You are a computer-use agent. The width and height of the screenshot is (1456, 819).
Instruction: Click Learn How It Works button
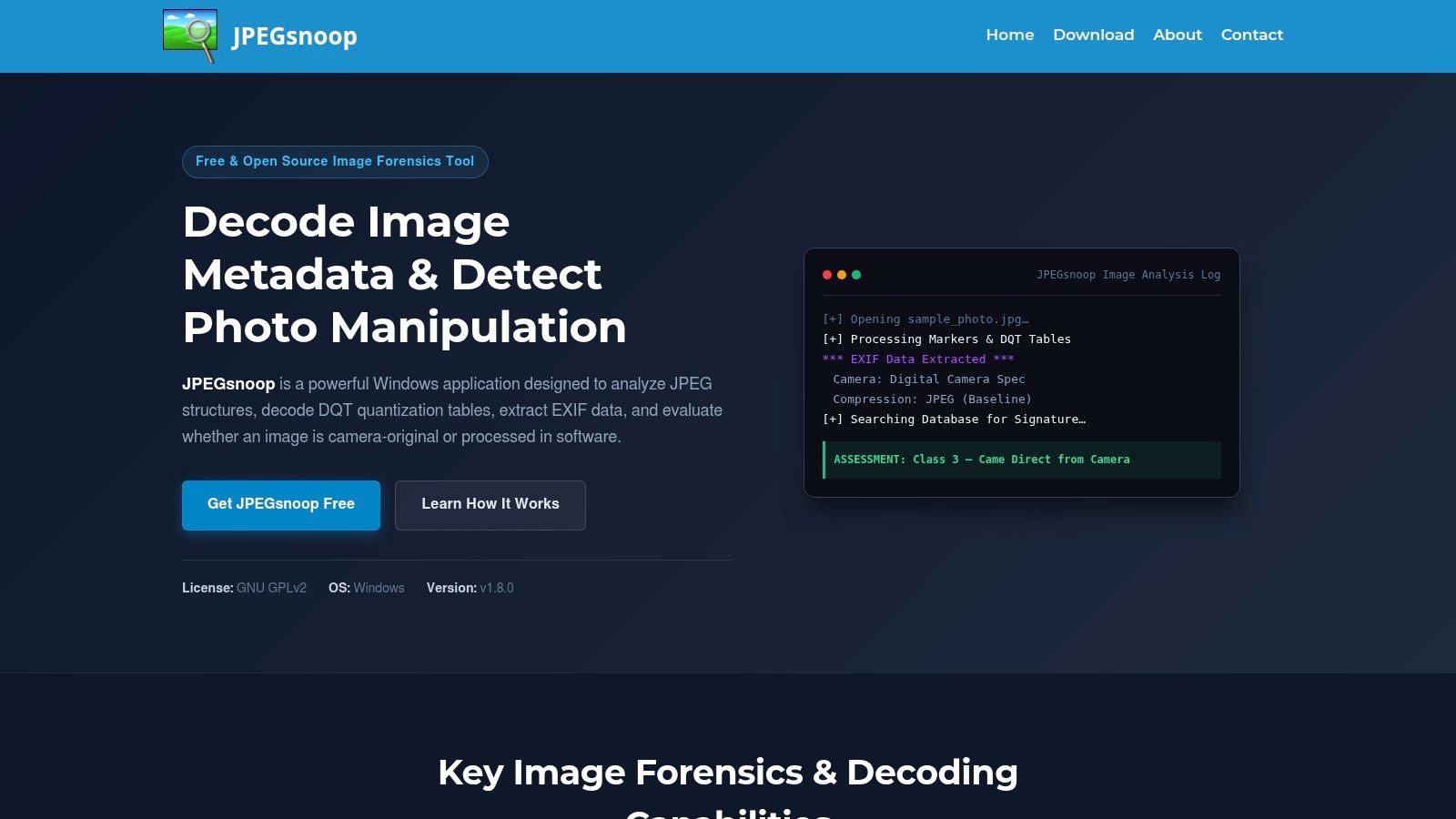pos(490,505)
